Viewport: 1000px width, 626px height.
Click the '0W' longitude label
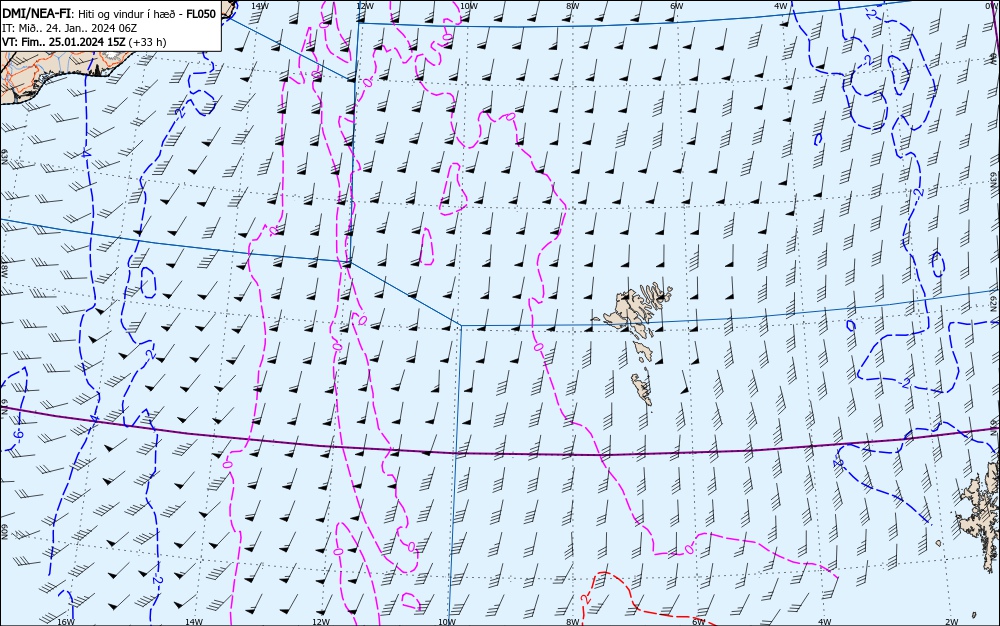pos(990,6)
